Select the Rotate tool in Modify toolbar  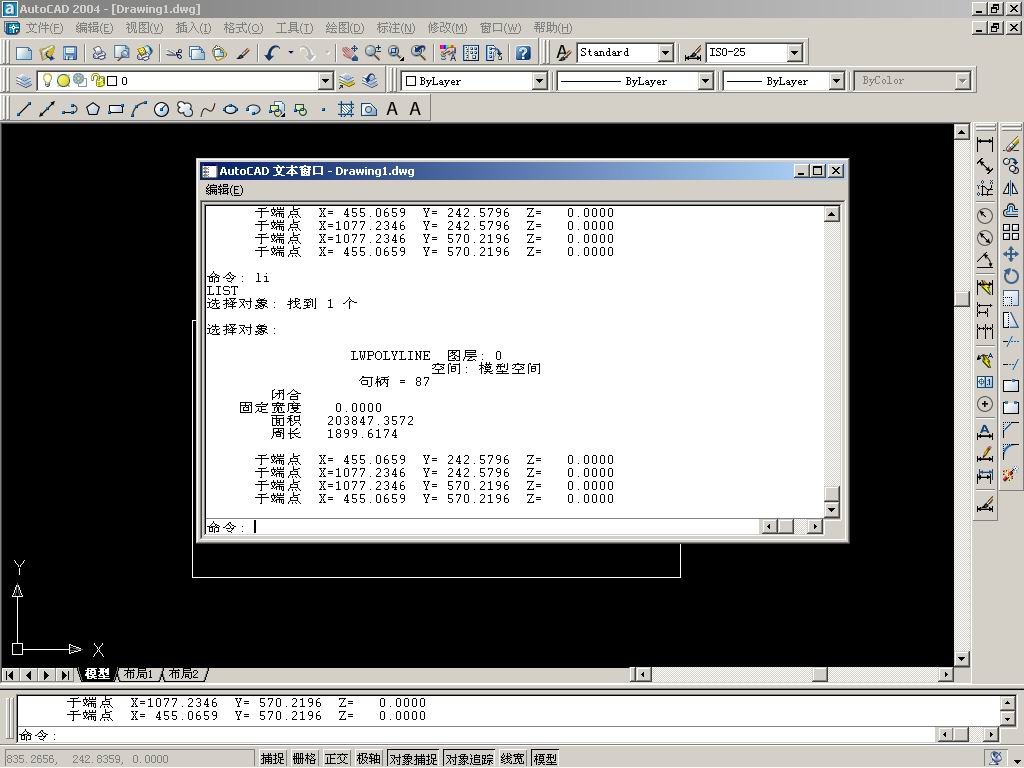1011,276
